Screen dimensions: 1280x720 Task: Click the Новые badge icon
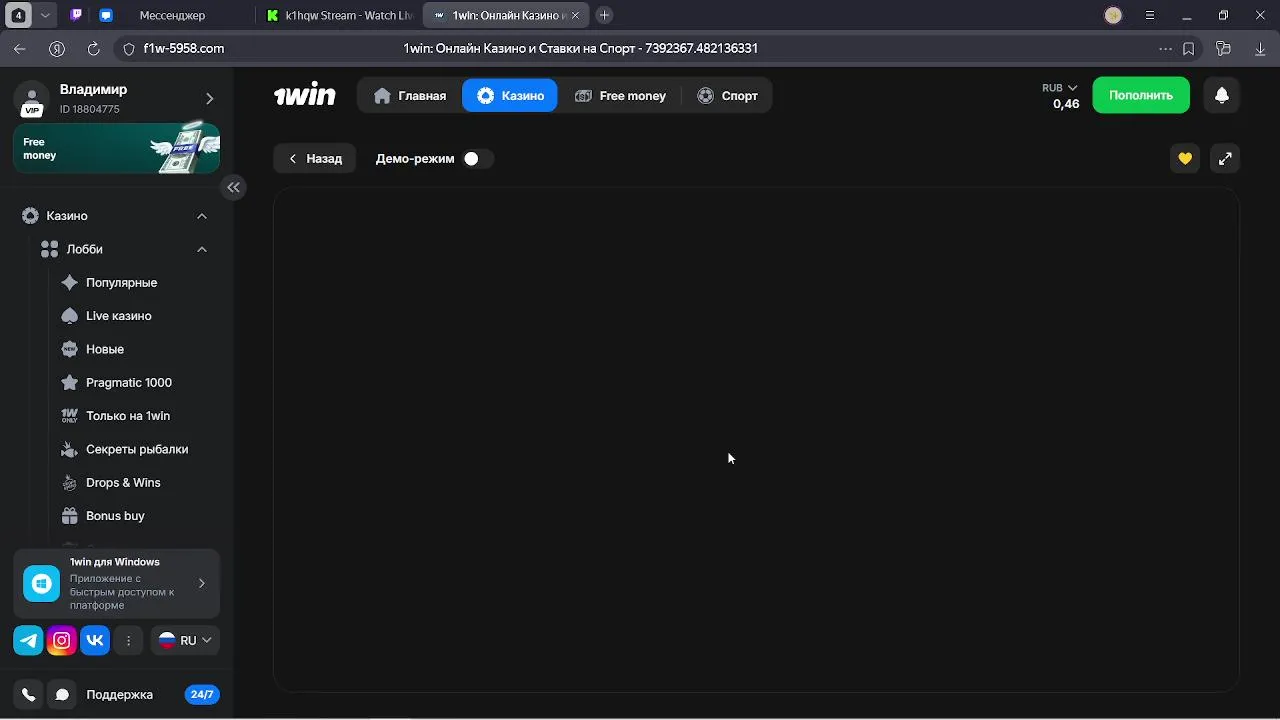pyautogui.click(x=69, y=349)
